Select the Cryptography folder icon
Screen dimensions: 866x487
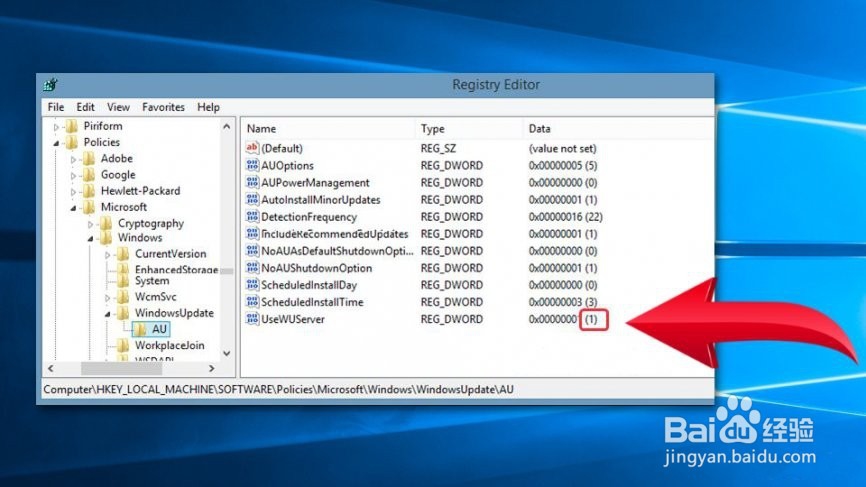[x=106, y=223]
